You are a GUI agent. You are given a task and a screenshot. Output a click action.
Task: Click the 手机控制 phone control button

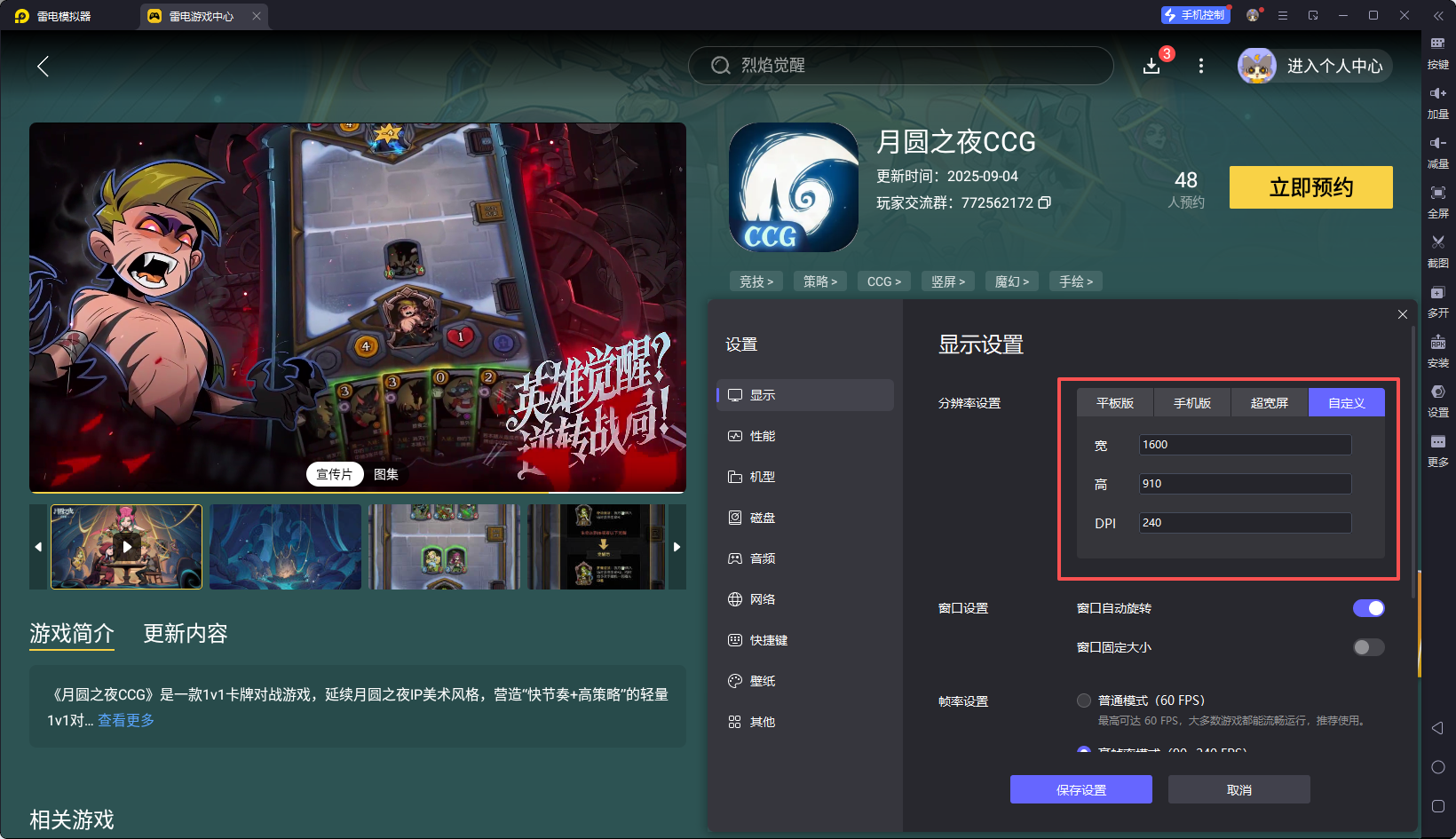point(1195,15)
